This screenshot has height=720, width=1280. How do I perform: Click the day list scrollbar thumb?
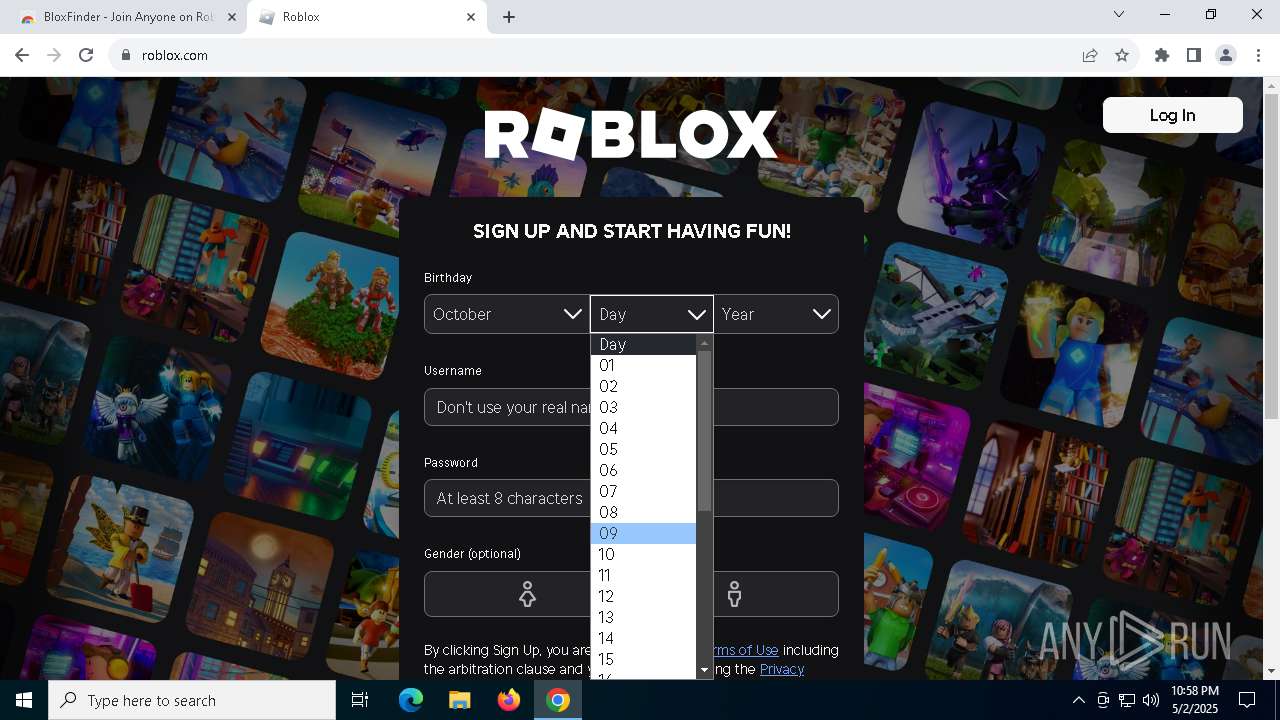click(704, 431)
